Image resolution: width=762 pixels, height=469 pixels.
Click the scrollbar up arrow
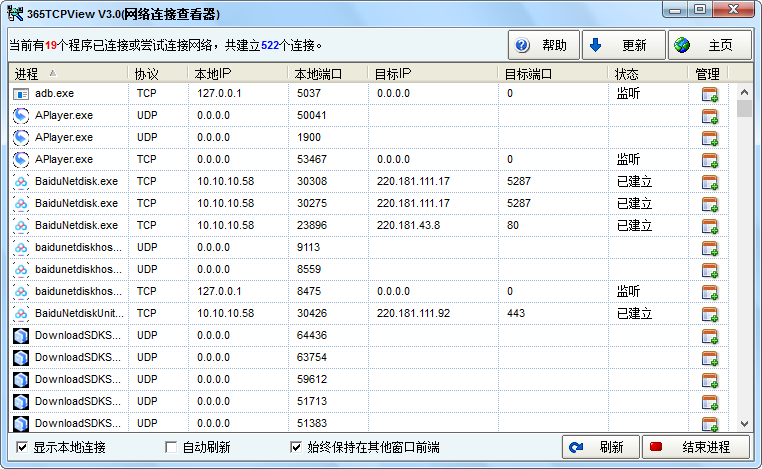tap(744, 92)
